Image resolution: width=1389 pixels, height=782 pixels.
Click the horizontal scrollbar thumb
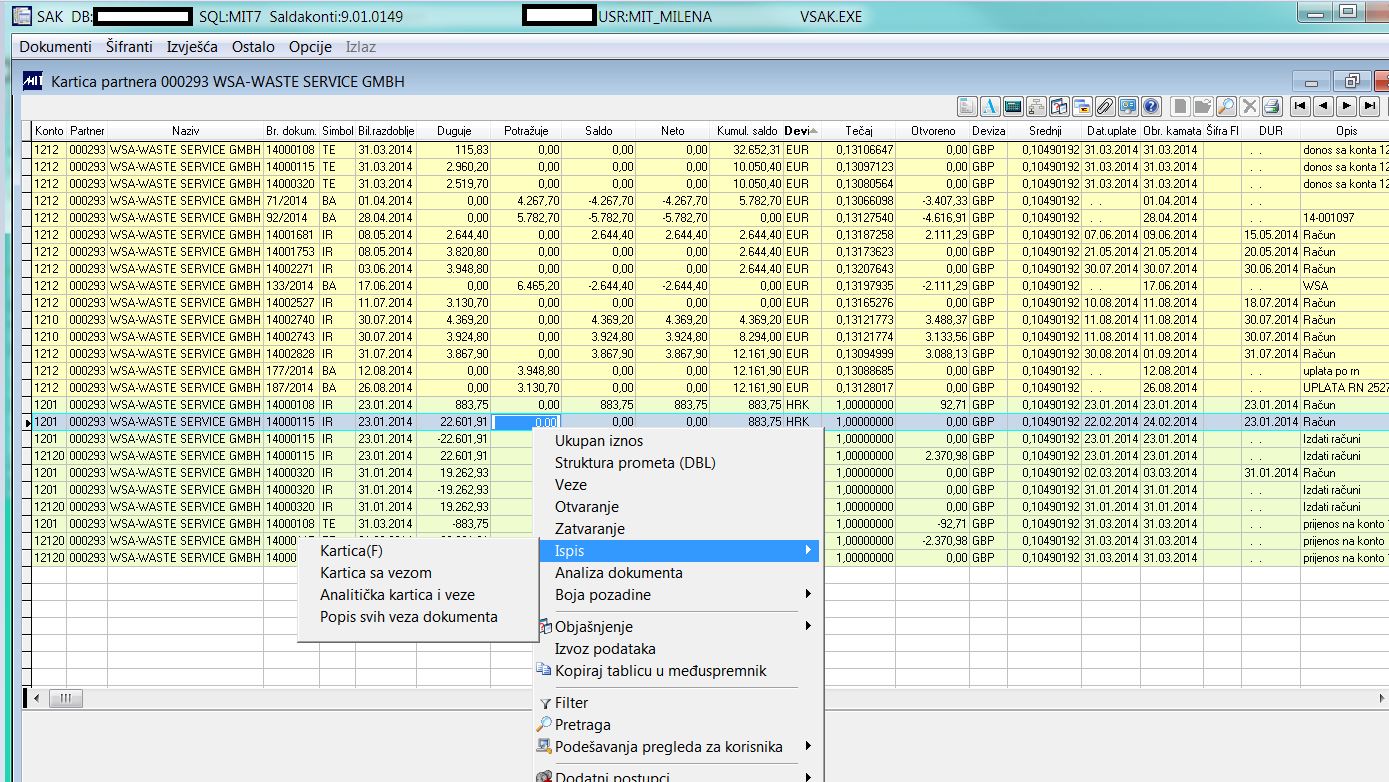click(x=65, y=697)
